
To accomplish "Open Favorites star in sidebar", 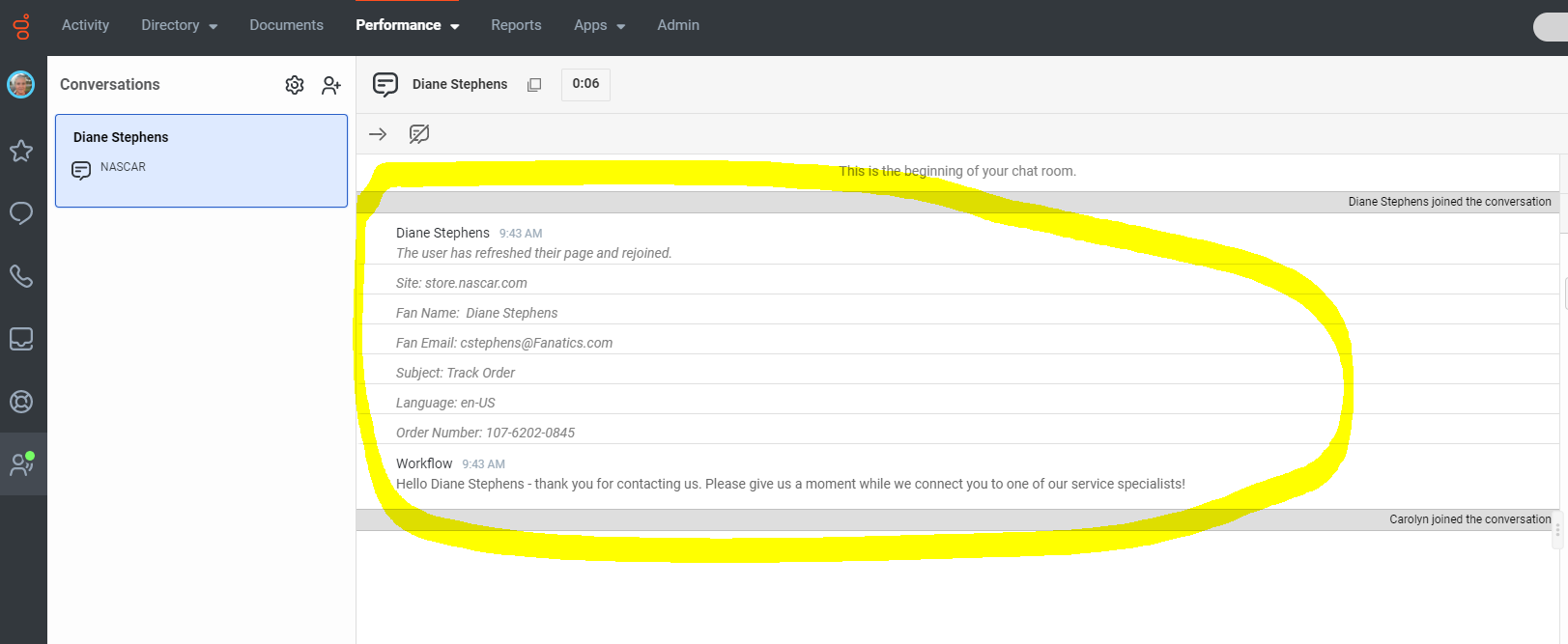I will click(21, 151).
